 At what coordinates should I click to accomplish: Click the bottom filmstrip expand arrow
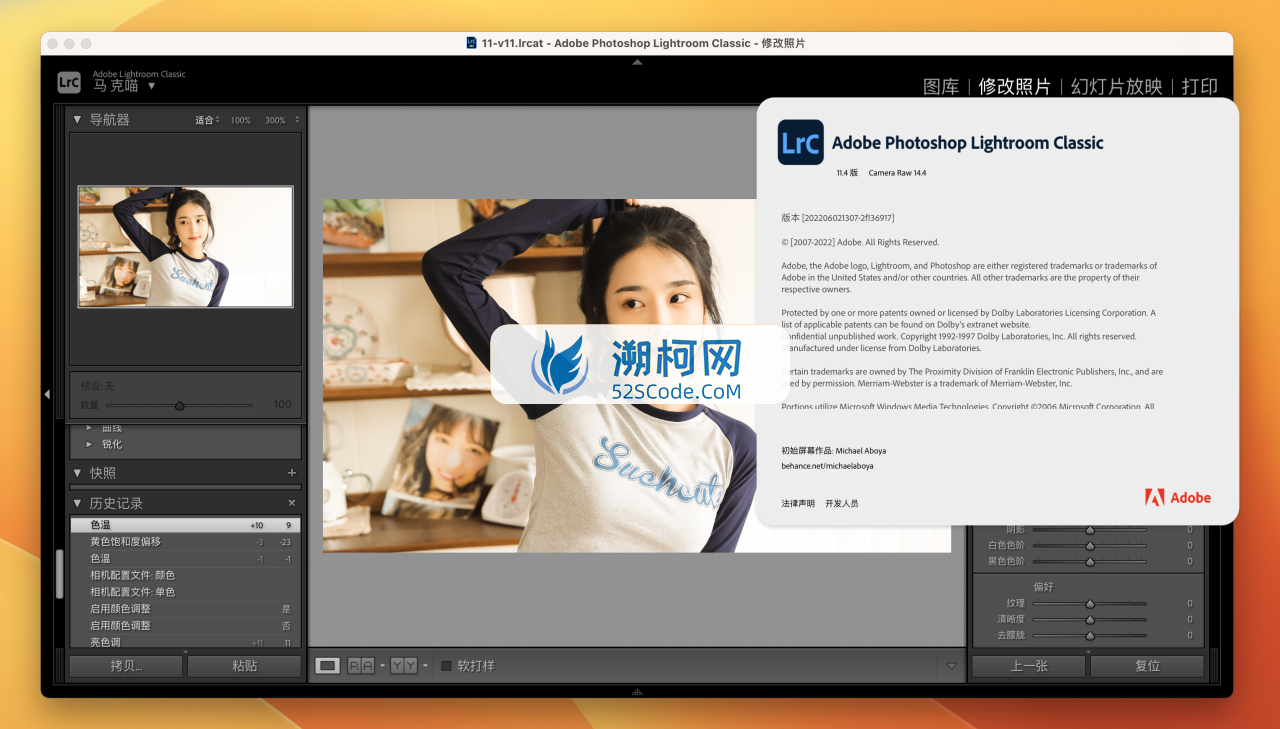637,691
